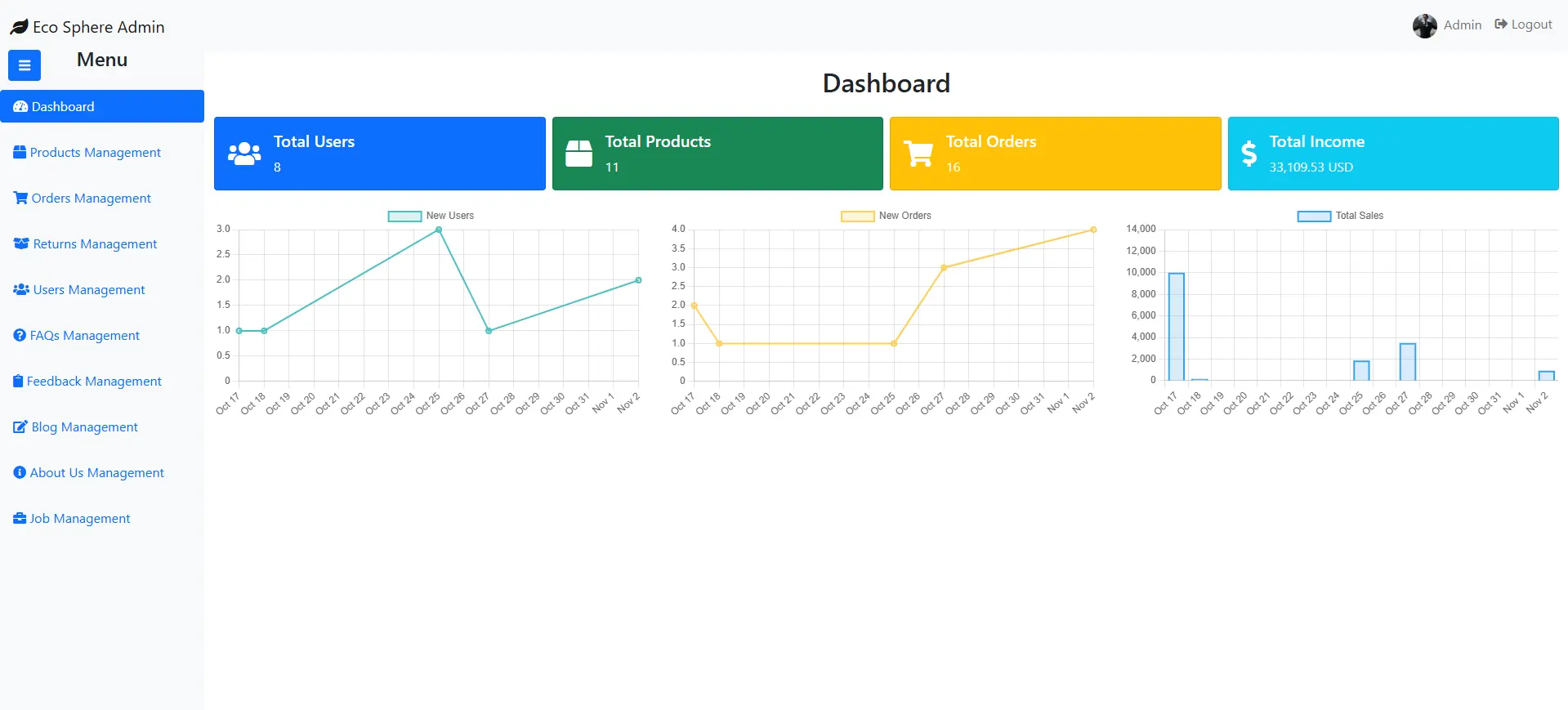
Task: Click New Orders Oct 17 data point
Action: [x=694, y=306]
